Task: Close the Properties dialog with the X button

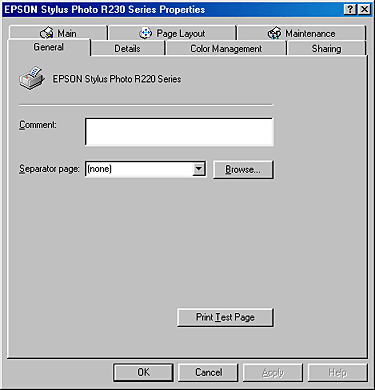Action: (x=365, y=9)
